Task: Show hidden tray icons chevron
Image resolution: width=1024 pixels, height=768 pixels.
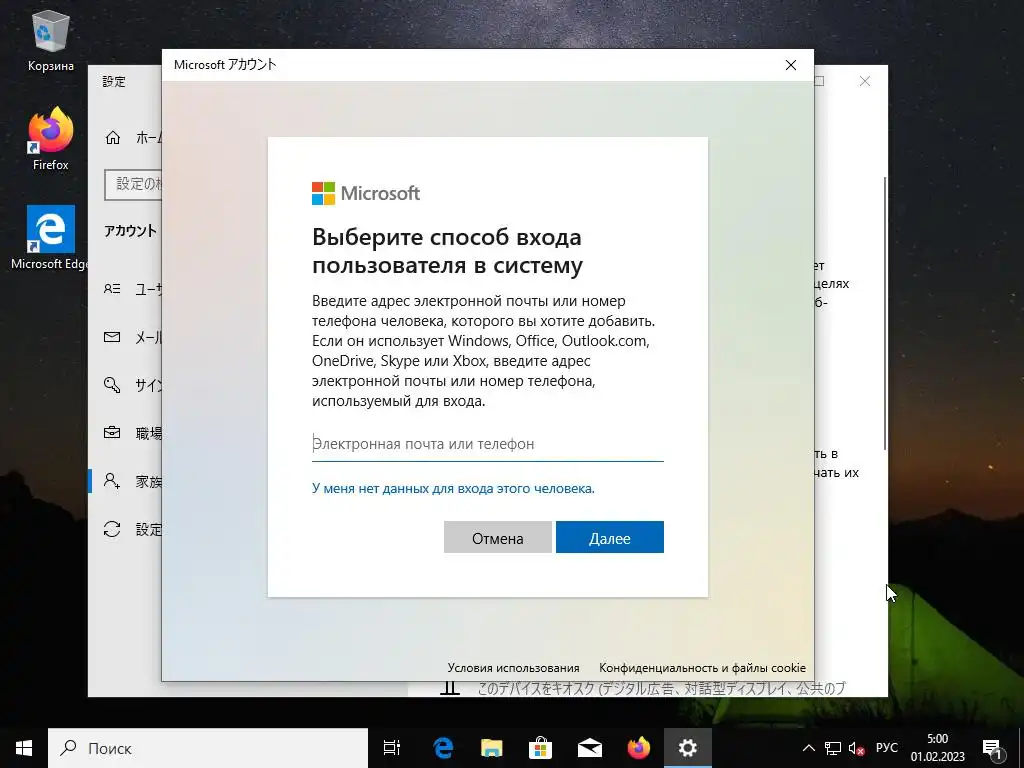Action: [808, 748]
